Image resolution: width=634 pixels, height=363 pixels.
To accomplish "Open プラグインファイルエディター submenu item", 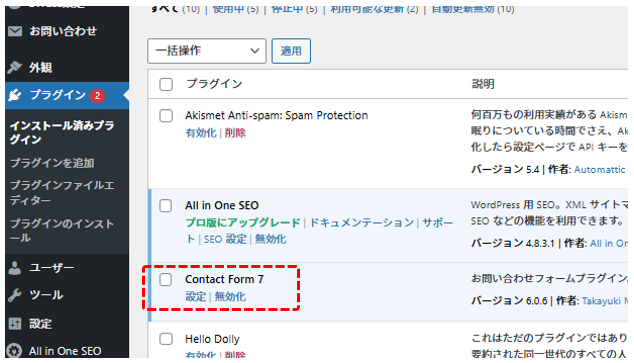I will pos(62,192).
